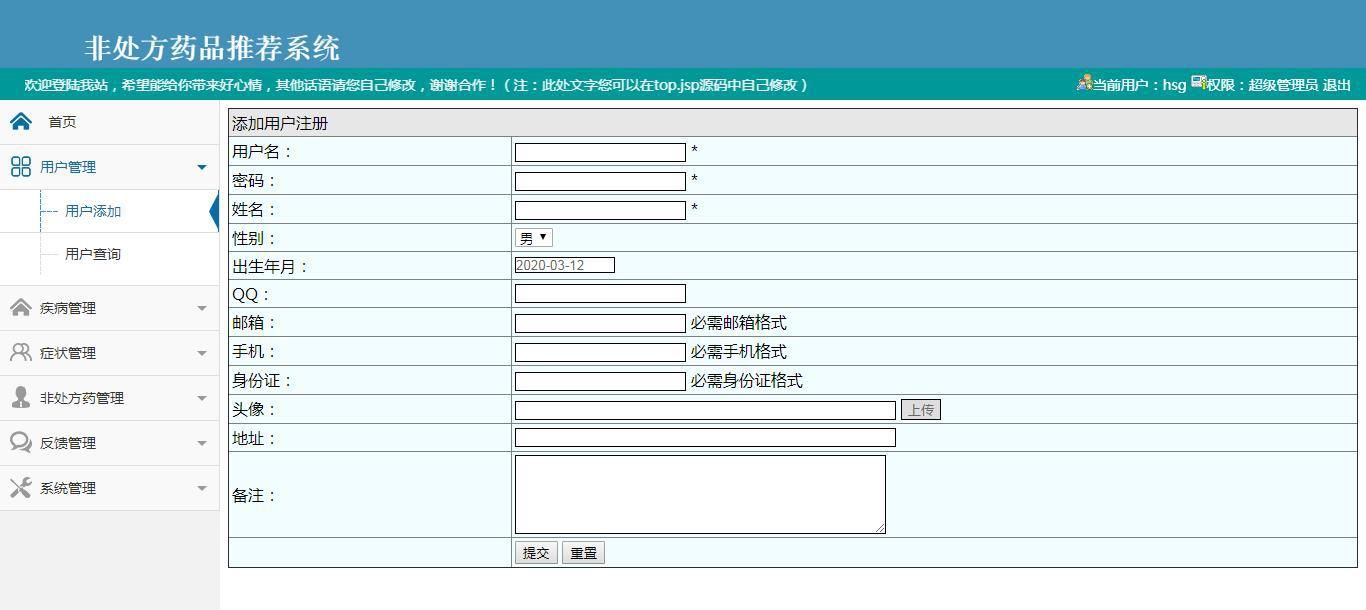Click the 重置 reset button
The height and width of the screenshot is (610, 1366).
(583, 553)
